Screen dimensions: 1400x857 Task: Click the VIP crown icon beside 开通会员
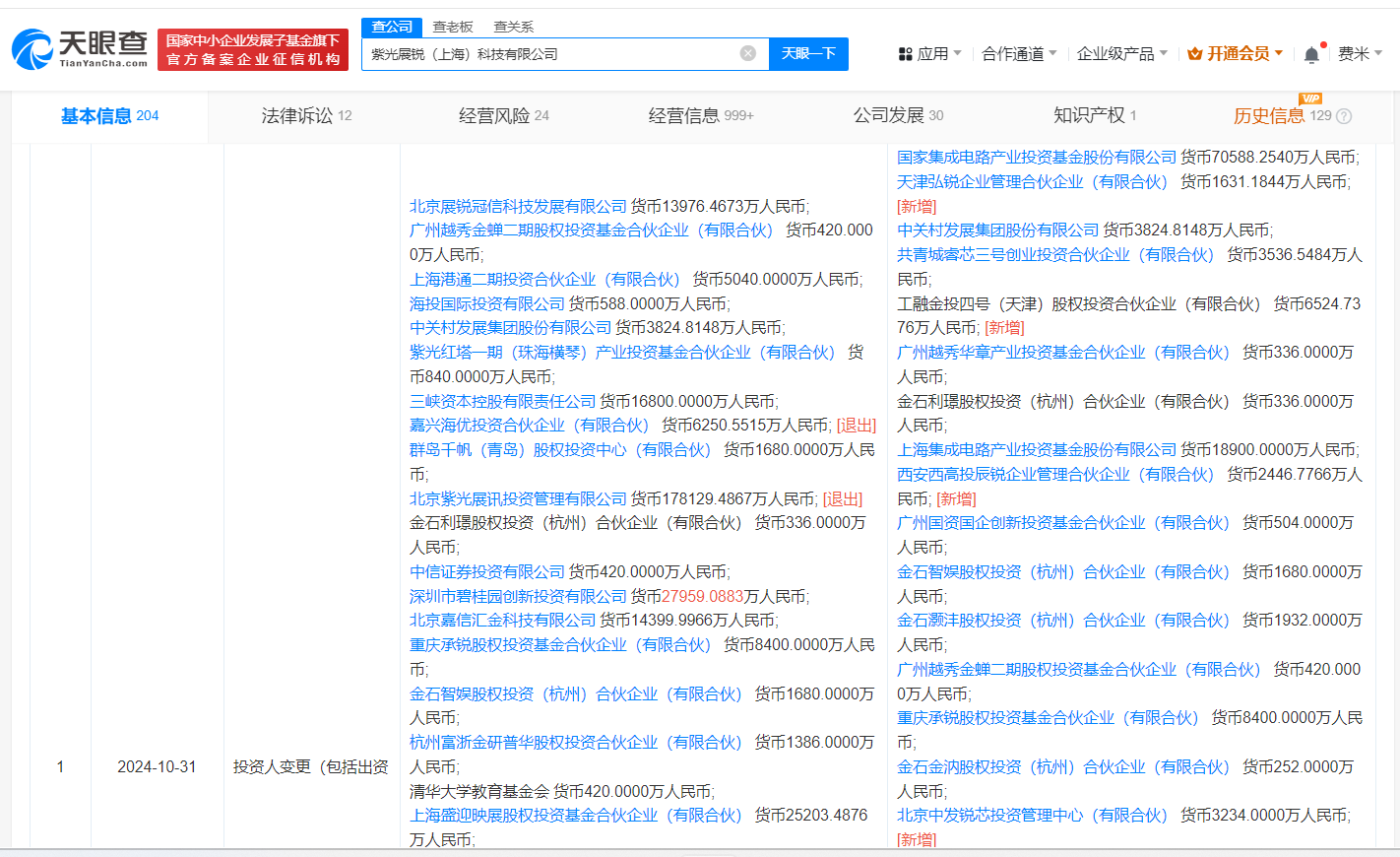point(1195,54)
